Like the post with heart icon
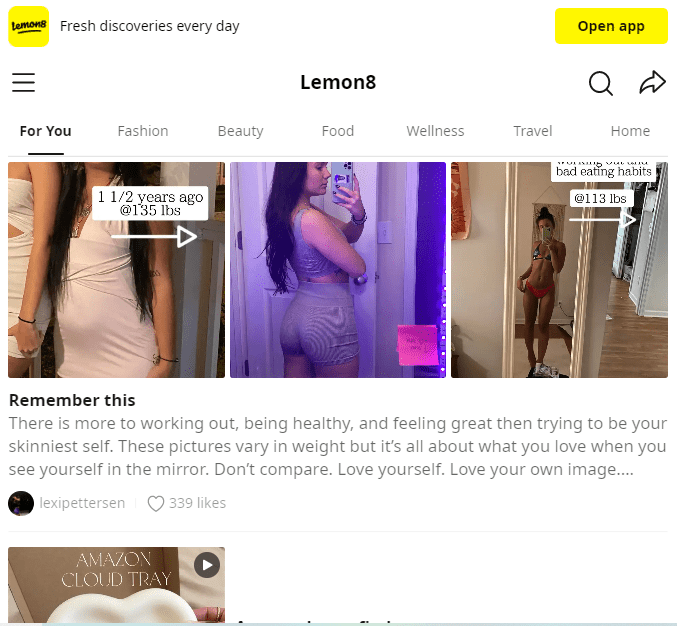 pyautogui.click(x=155, y=503)
